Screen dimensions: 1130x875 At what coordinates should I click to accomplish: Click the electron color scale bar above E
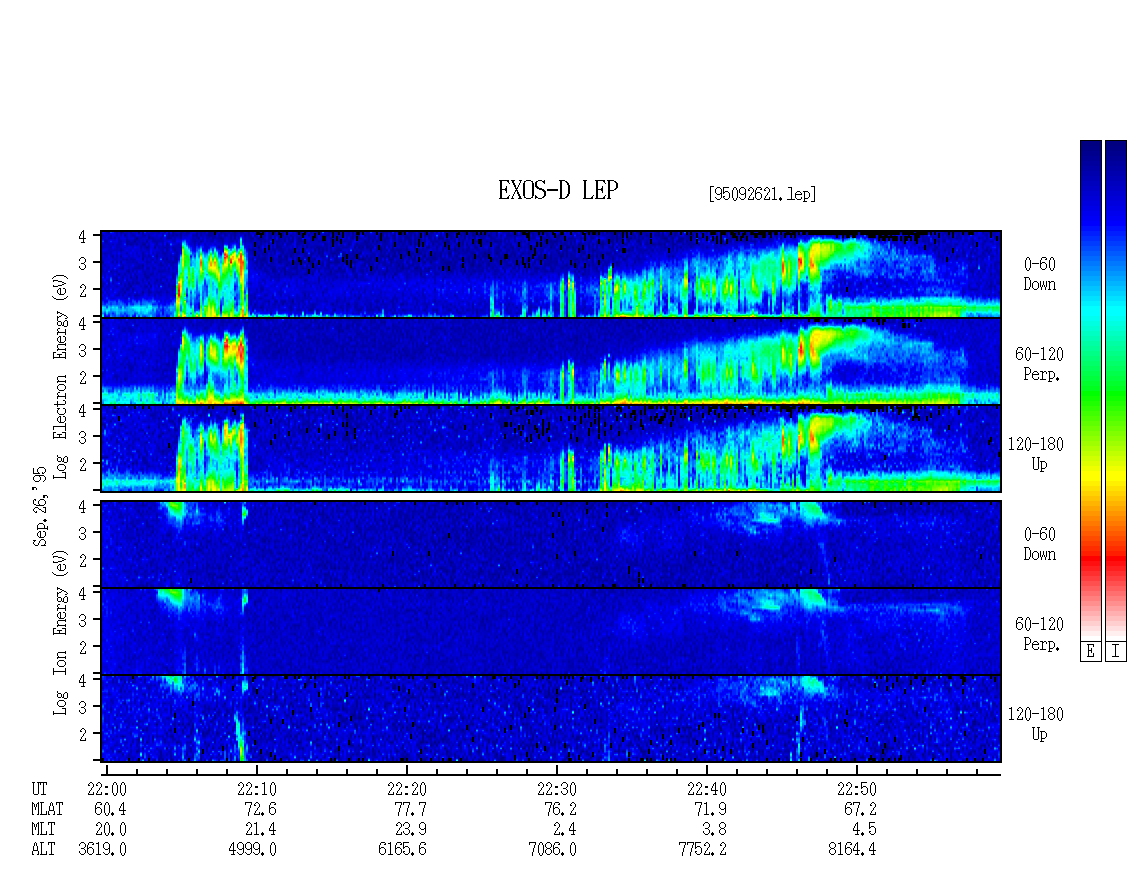pyautogui.click(x=1090, y=390)
